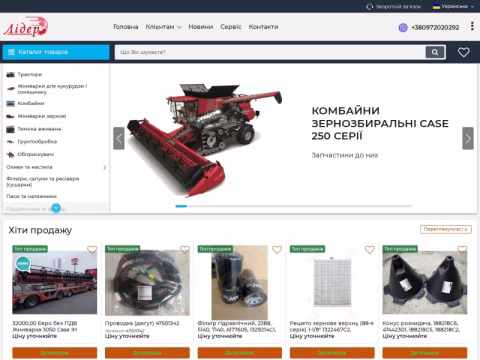Expand Оливи та мастила submenu arrow
Screen dimensions: 480x360
[104, 167]
